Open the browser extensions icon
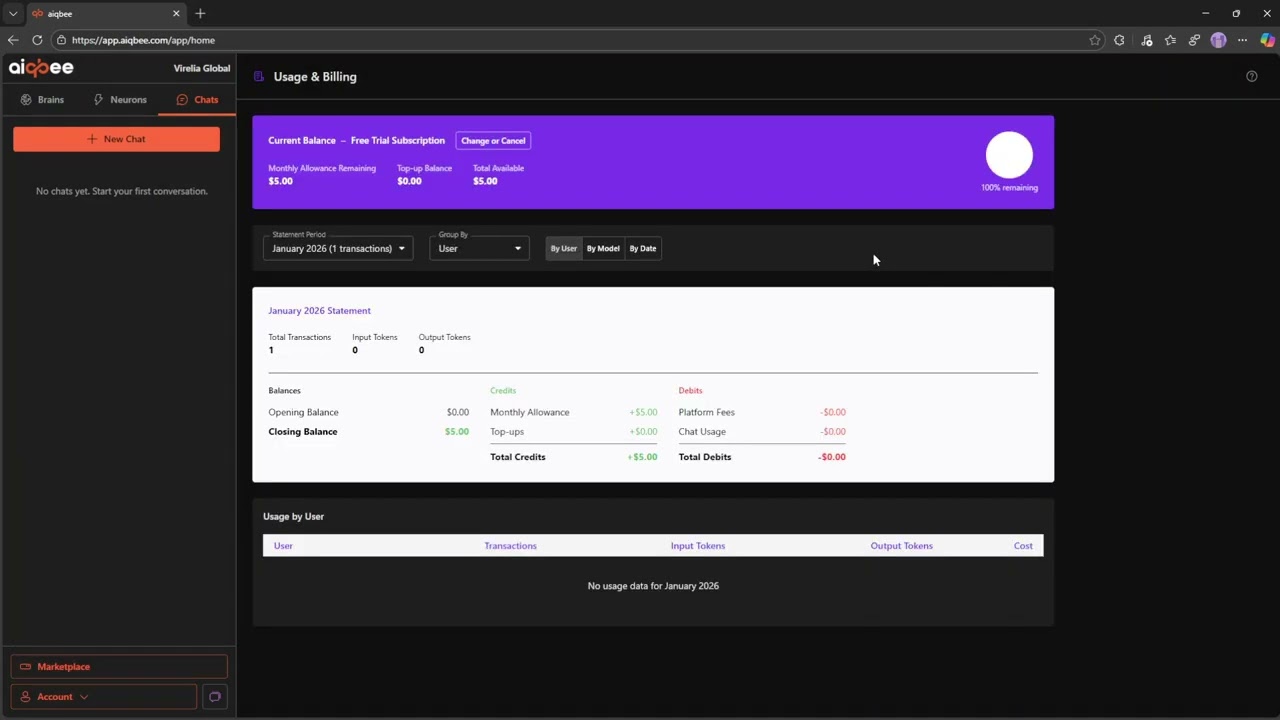The image size is (1280, 720). [1119, 40]
